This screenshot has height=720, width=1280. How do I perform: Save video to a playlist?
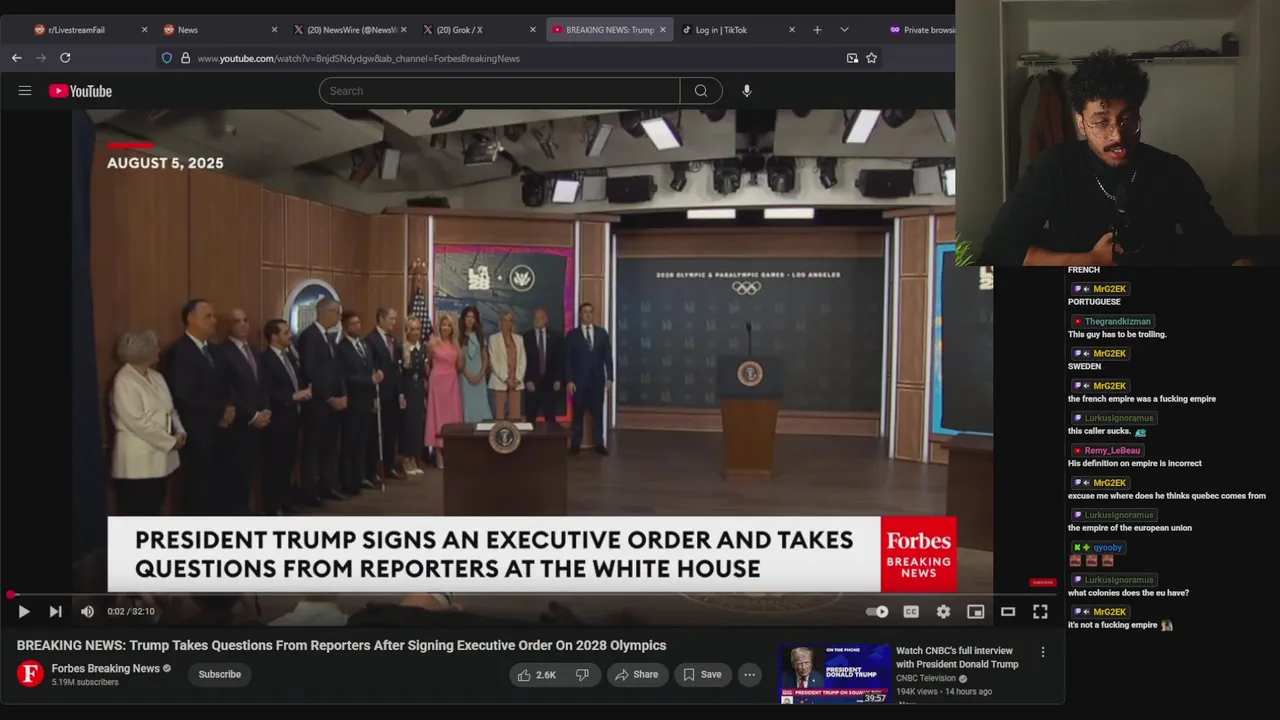point(701,675)
